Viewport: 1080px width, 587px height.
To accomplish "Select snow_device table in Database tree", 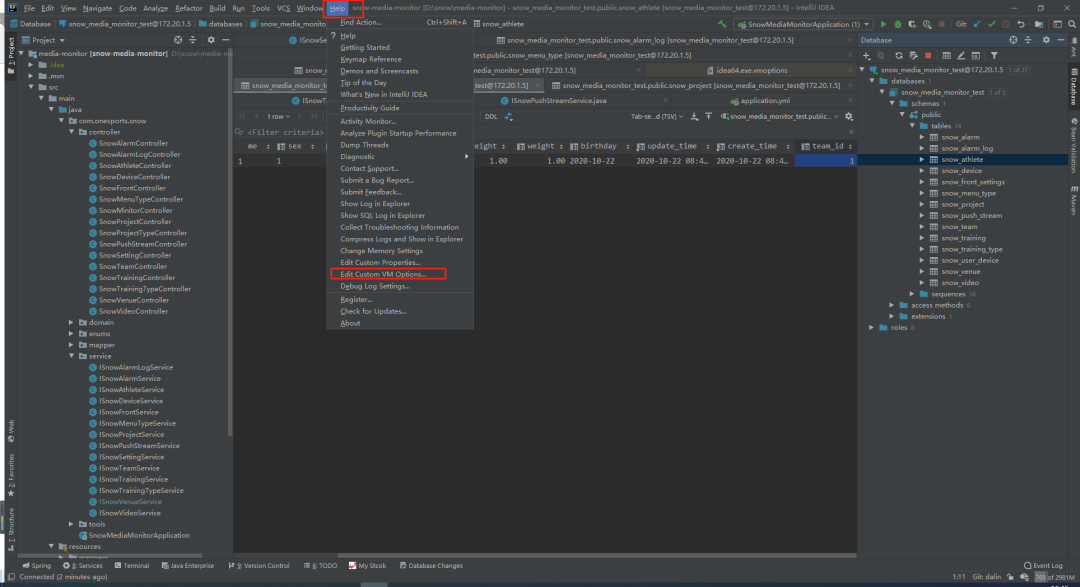I will point(961,171).
